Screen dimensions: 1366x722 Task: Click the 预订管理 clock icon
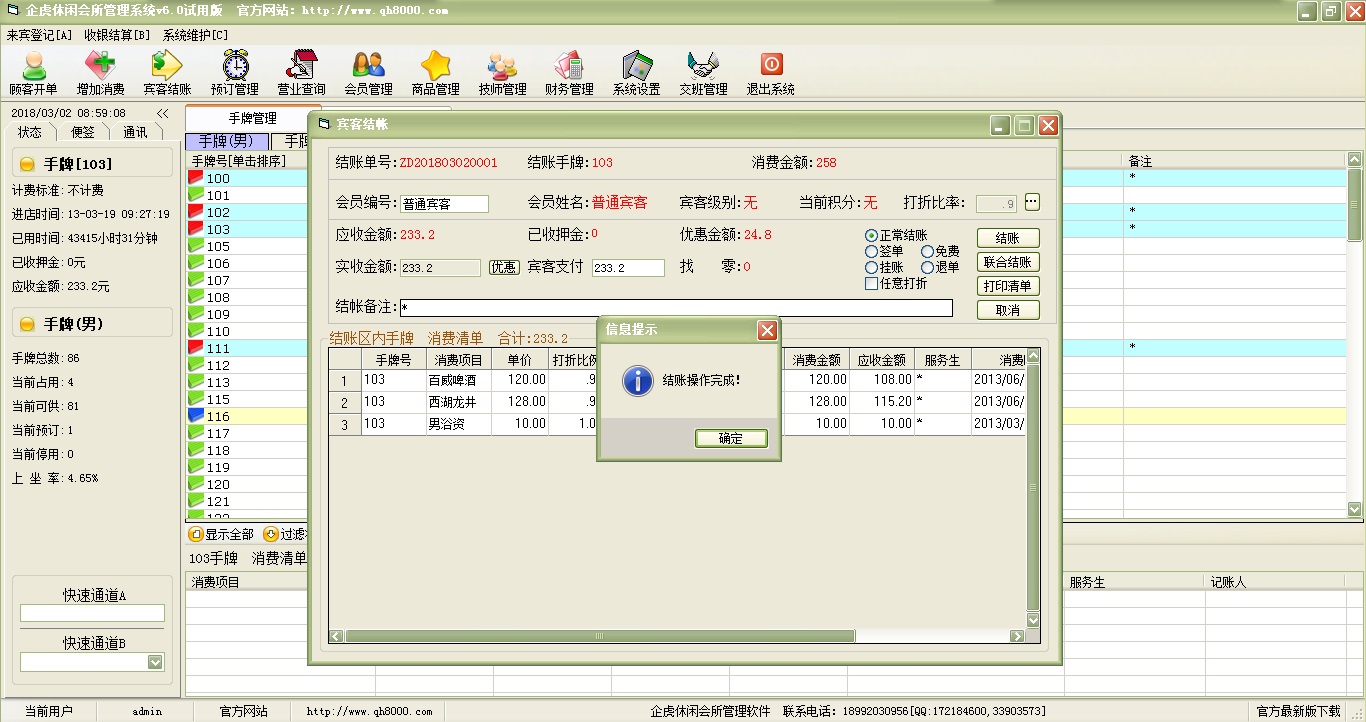[235, 66]
